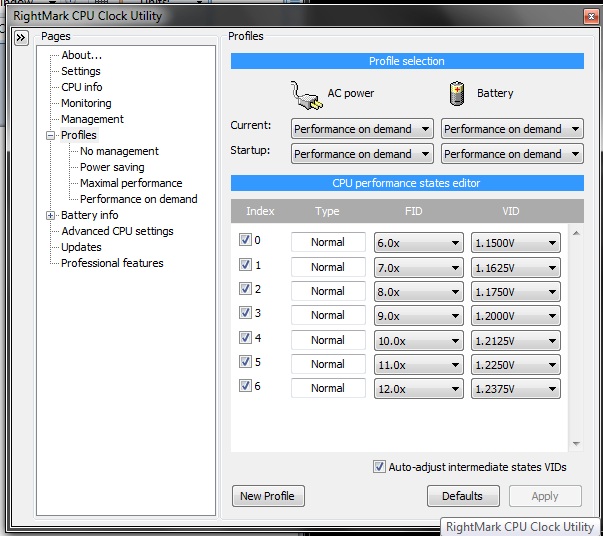The height and width of the screenshot is (536, 603).
Task: Collapse the Profiles tree node
Action: 50,135
